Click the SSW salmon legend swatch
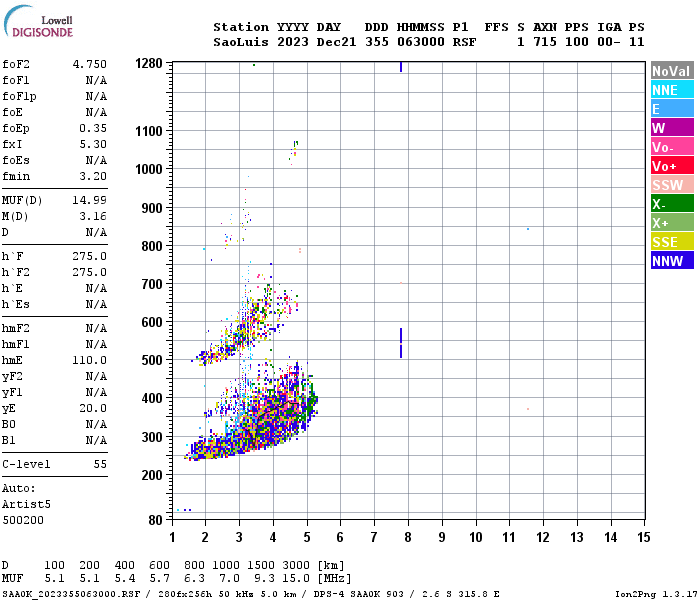This screenshot has width=700, height=600. click(x=672, y=185)
